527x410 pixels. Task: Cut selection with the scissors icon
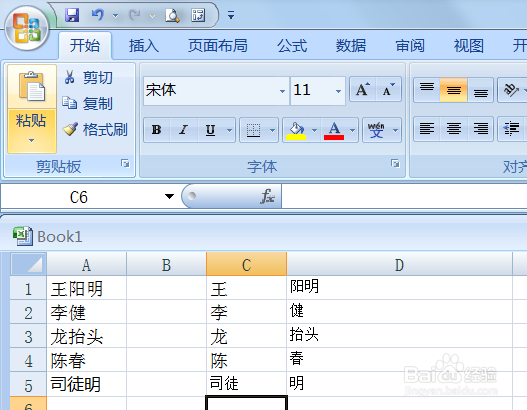69,77
